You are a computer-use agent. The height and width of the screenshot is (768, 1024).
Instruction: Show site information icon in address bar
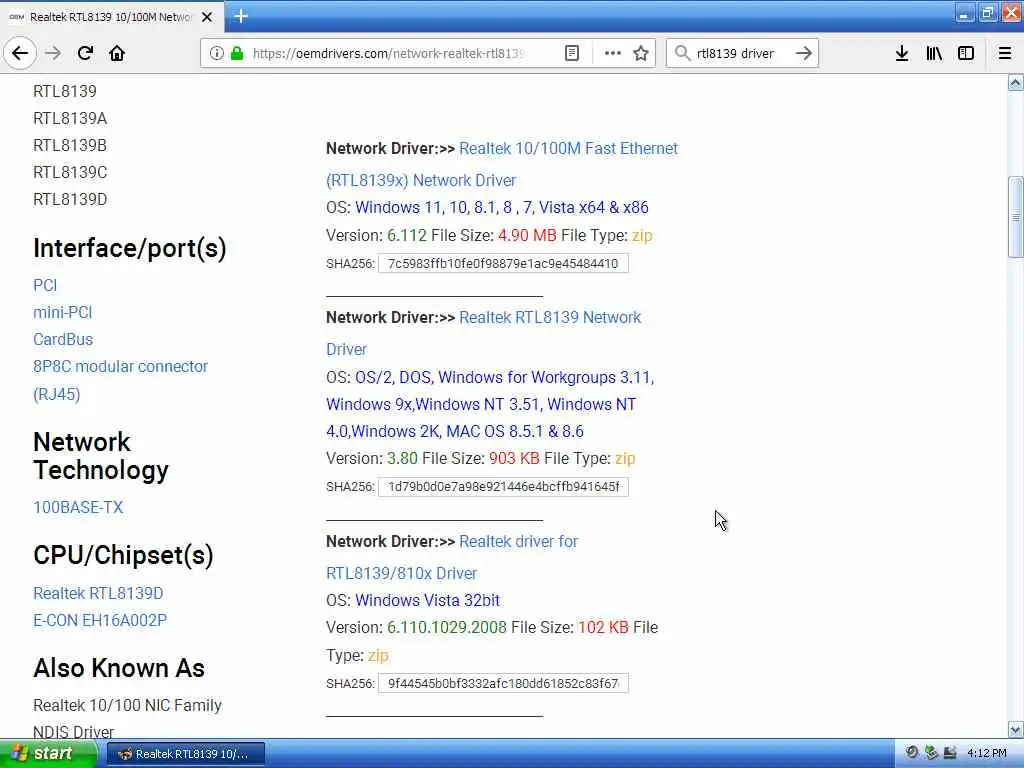point(217,53)
